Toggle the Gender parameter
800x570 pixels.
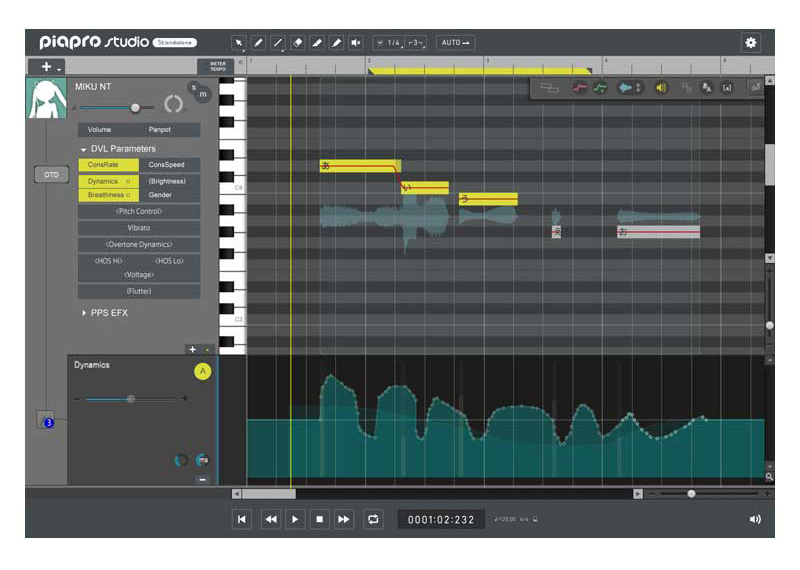tap(169, 195)
